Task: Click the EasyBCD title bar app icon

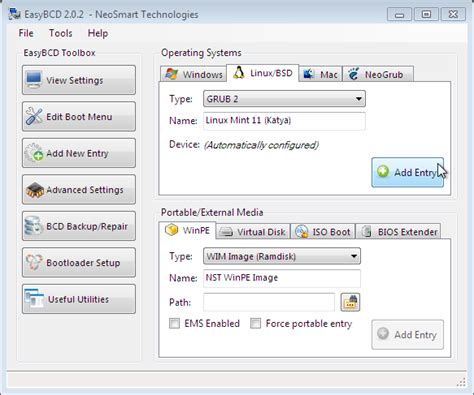Action: (x=15, y=14)
